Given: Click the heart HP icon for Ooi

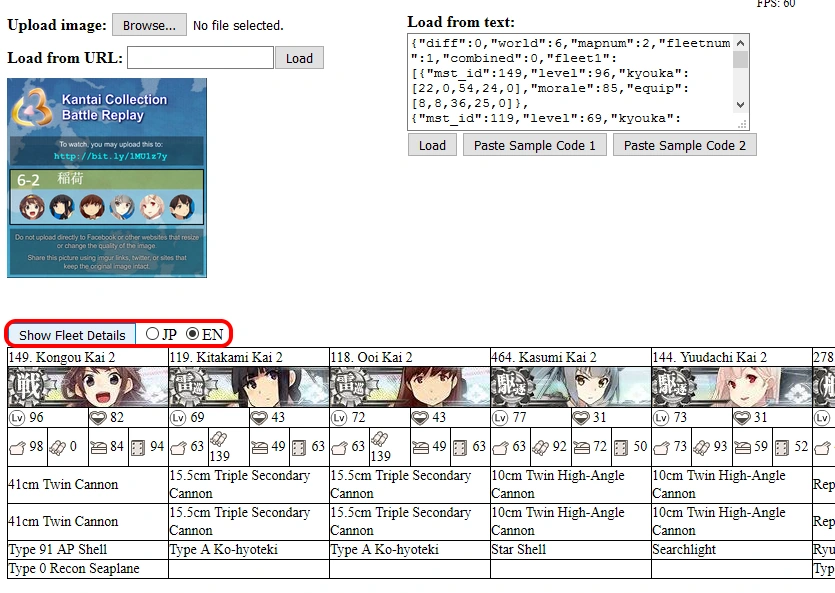Looking at the screenshot, I should coord(420,418).
